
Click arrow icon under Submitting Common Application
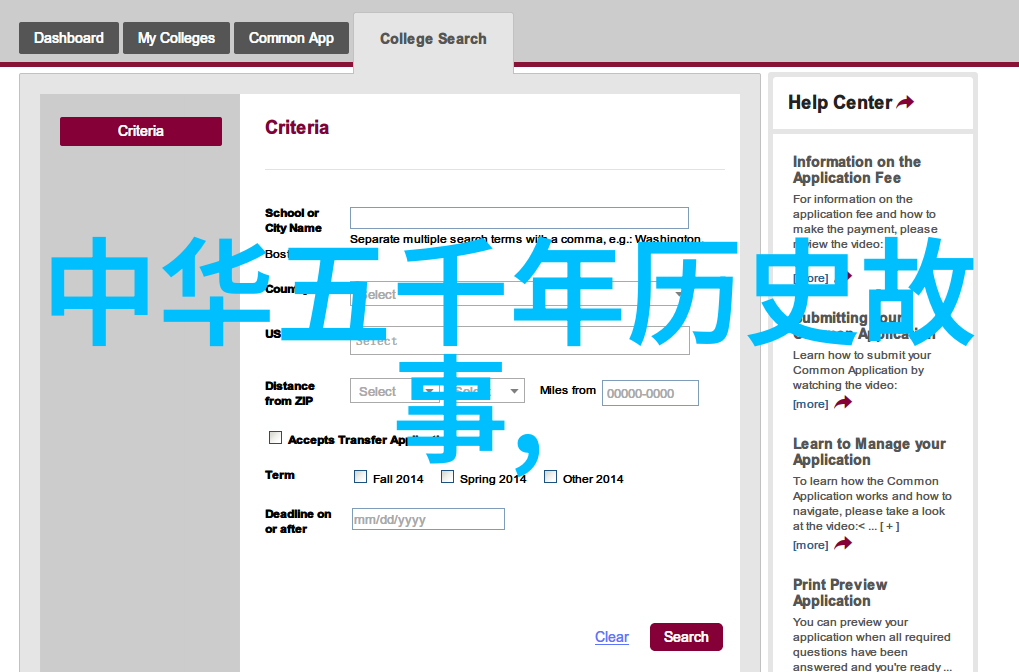pyautogui.click(x=843, y=403)
